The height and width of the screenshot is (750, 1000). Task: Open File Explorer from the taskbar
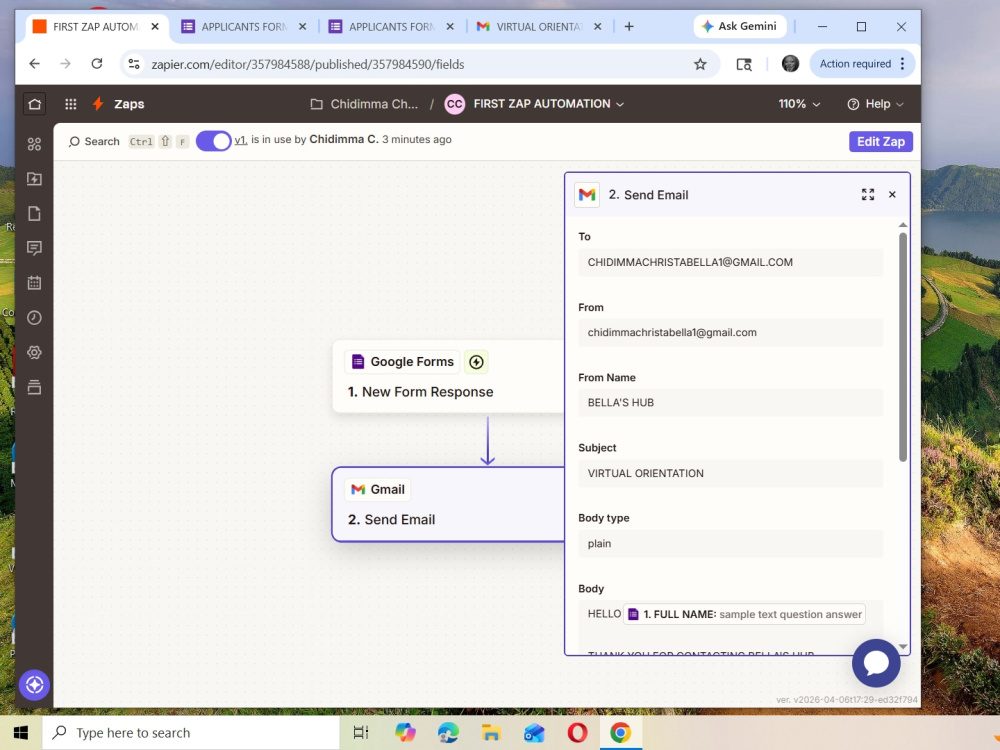(490, 733)
